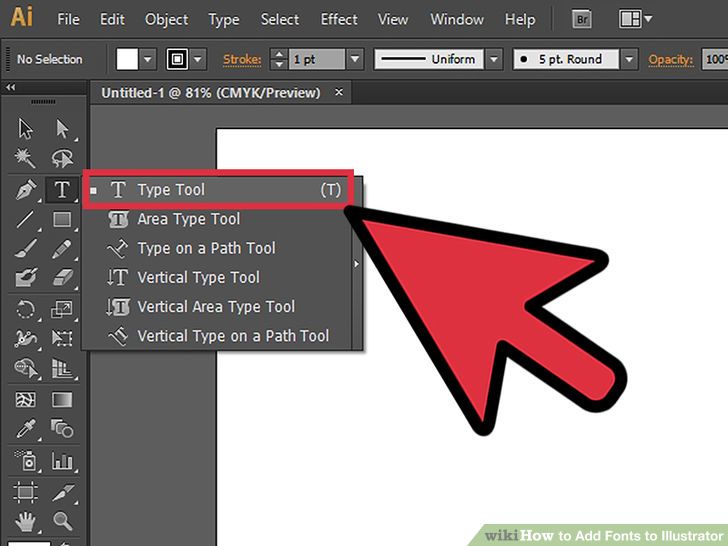This screenshot has width=728, height=546.
Task: Open the Object menu
Action: pos(166,20)
